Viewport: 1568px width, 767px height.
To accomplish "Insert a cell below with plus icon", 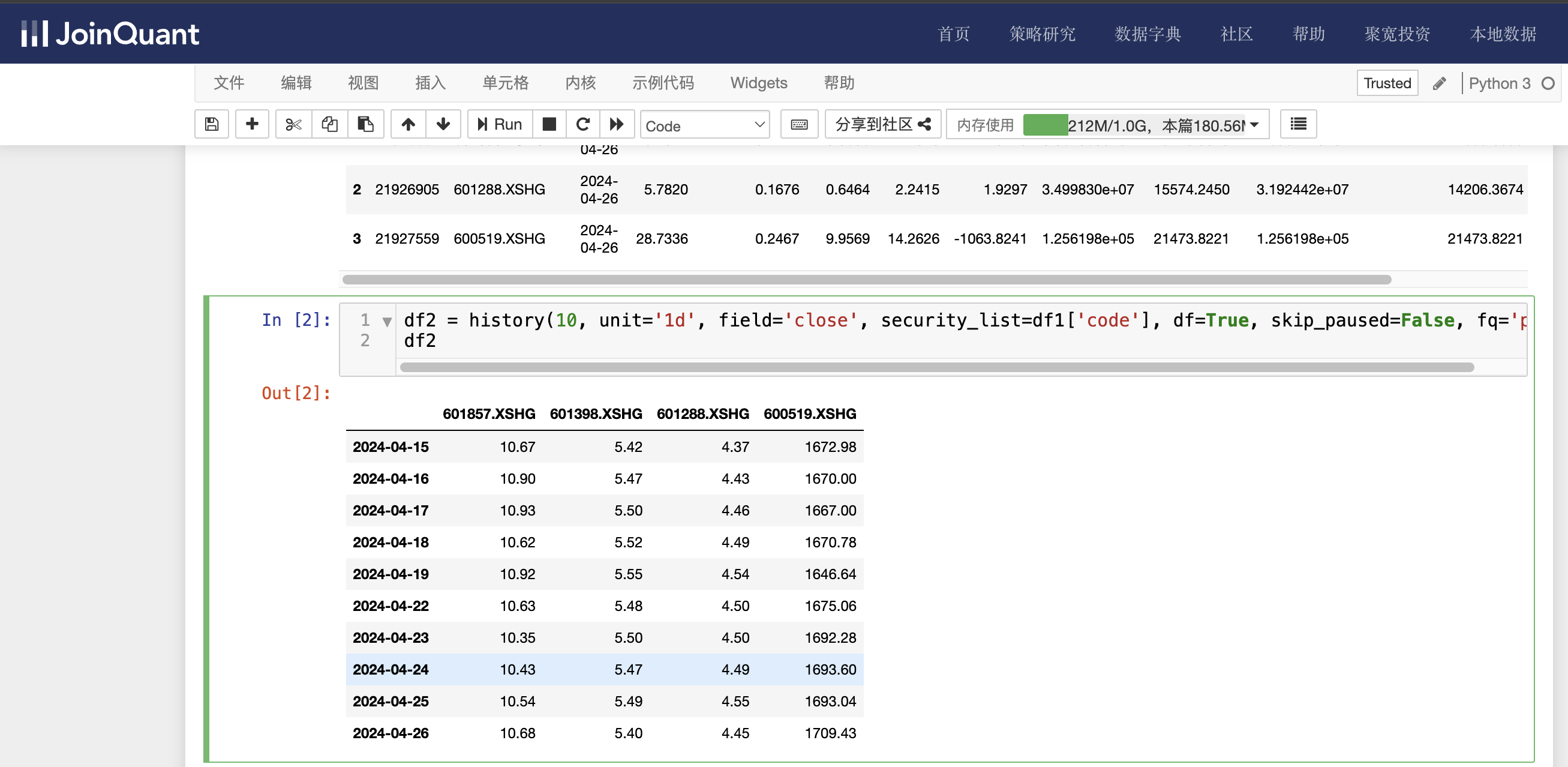I will (252, 124).
